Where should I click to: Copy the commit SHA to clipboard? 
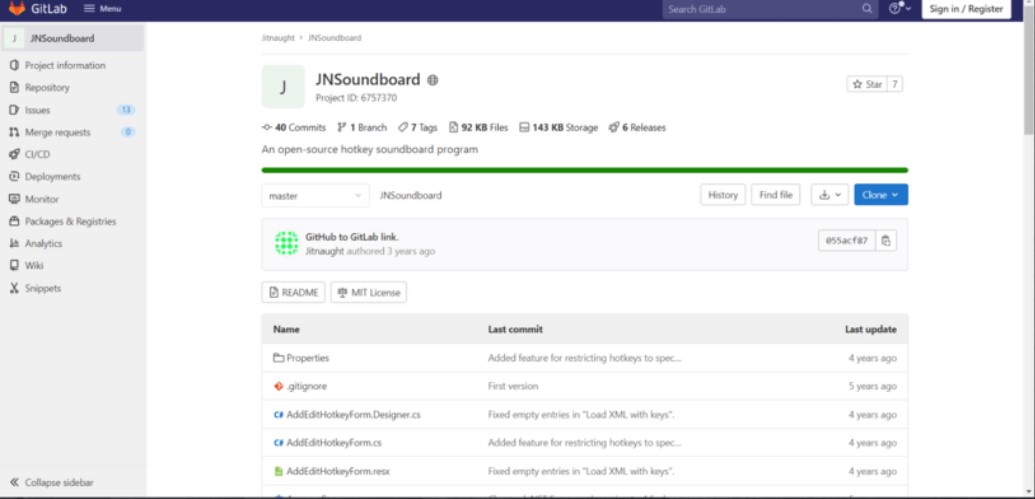[886, 241]
